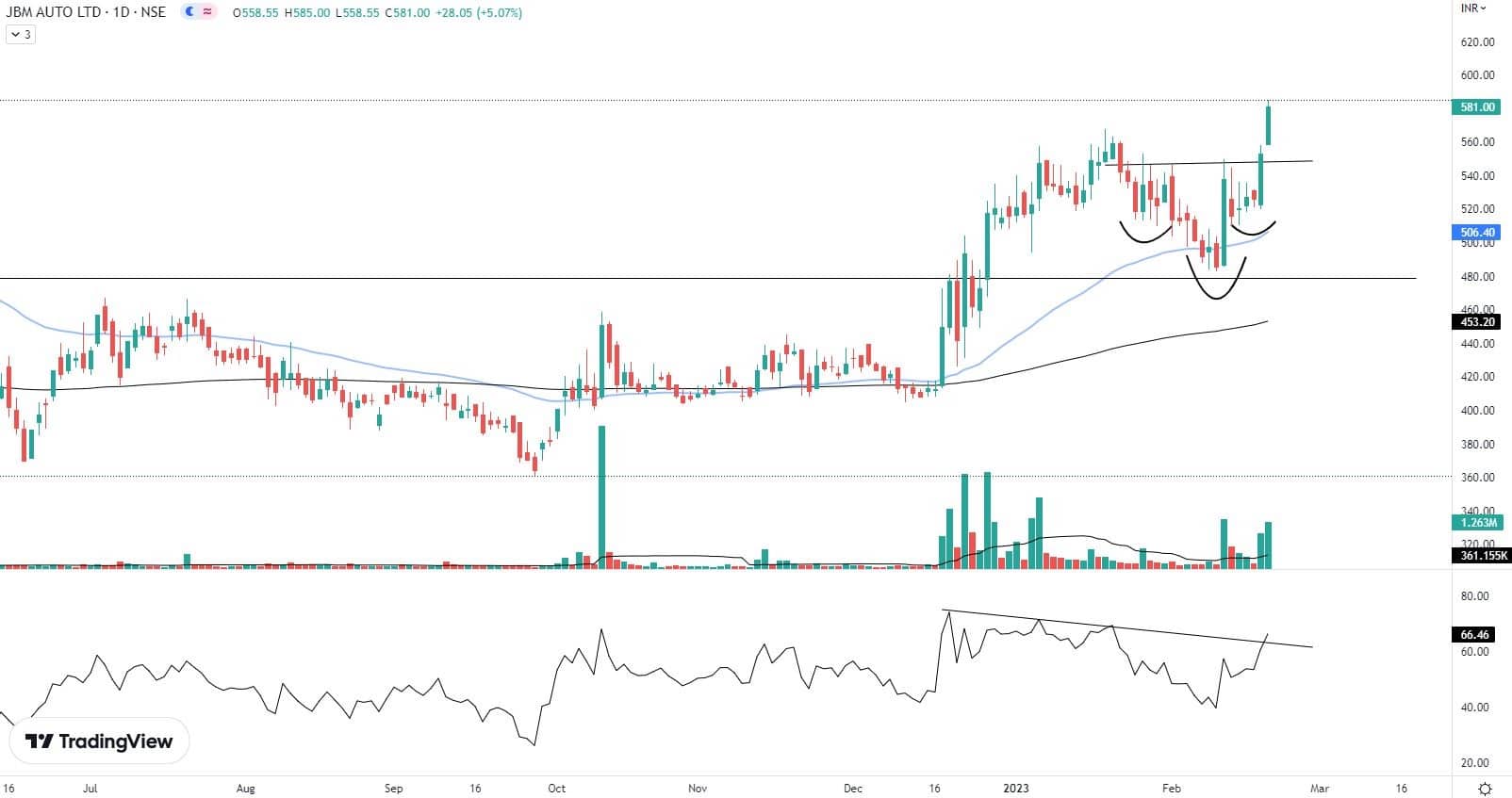Click the TradingView logo link
1512x798 pixels.
(x=99, y=741)
